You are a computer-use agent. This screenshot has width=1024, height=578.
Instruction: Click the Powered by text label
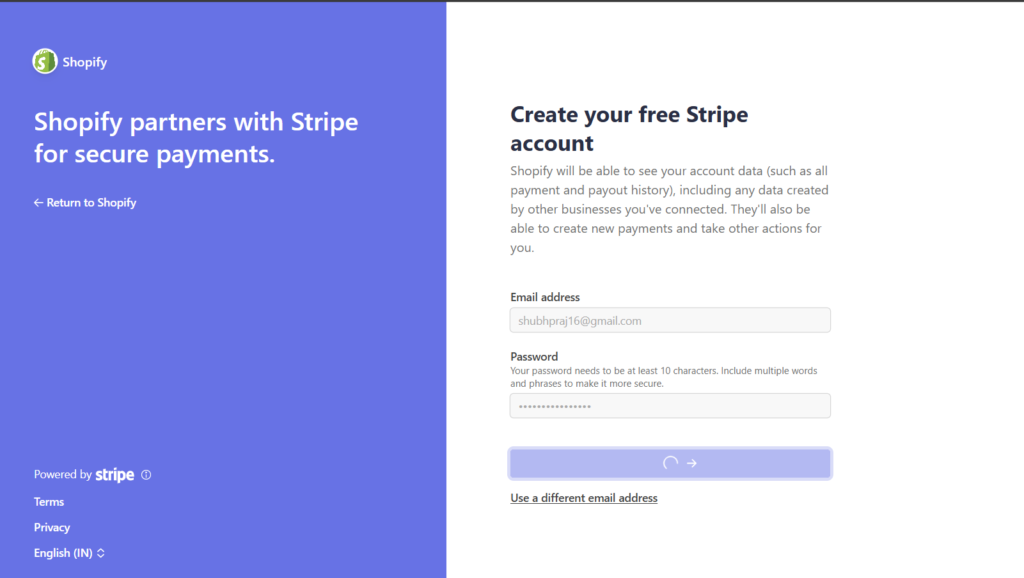click(63, 475)
